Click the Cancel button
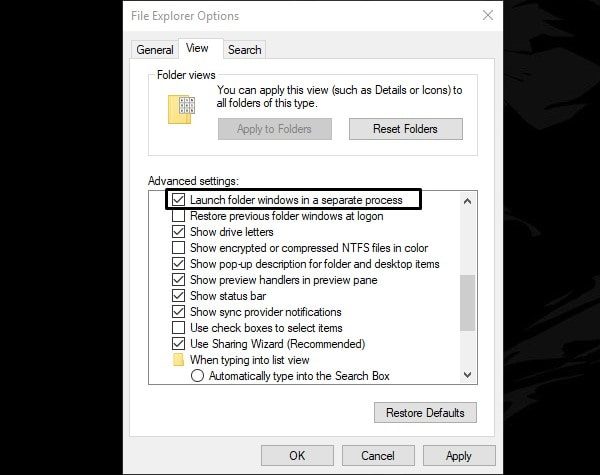 378,455
